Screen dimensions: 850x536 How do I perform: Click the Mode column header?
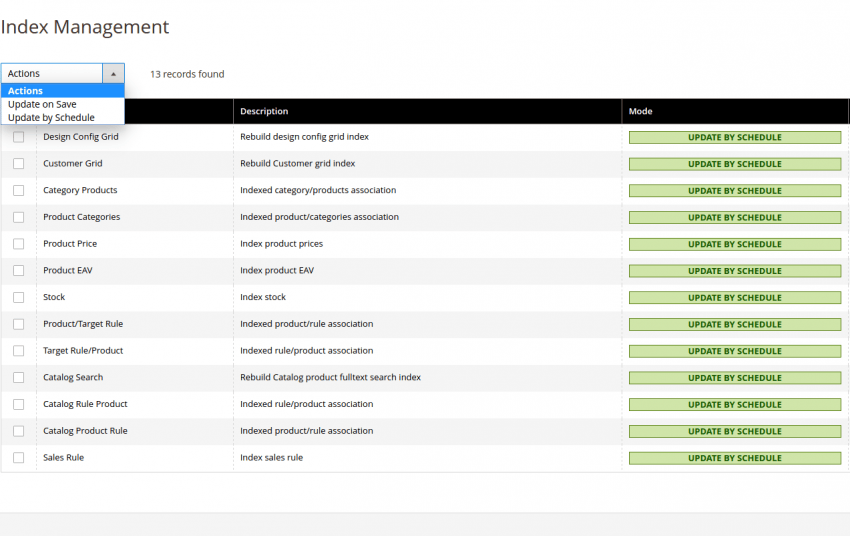pos(735,111)
